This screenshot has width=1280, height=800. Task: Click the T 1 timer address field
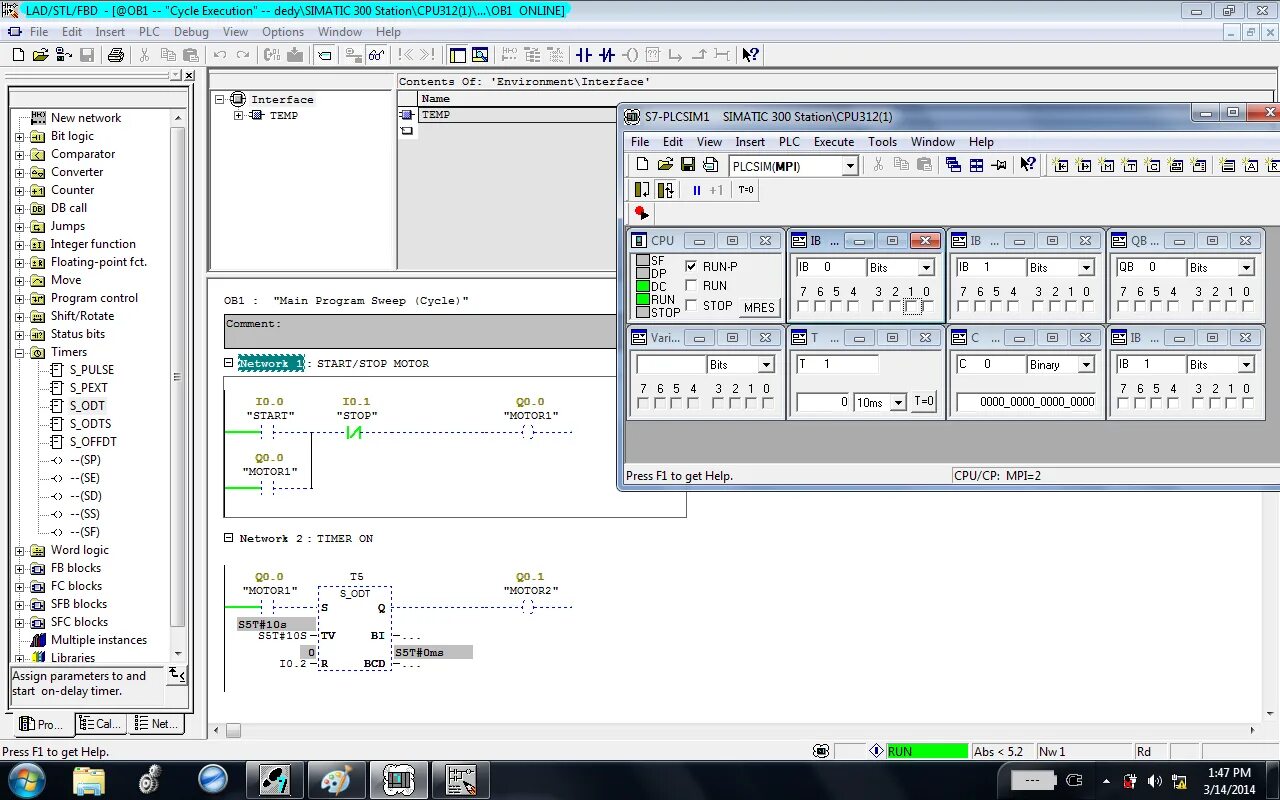(x=837, y=364)
